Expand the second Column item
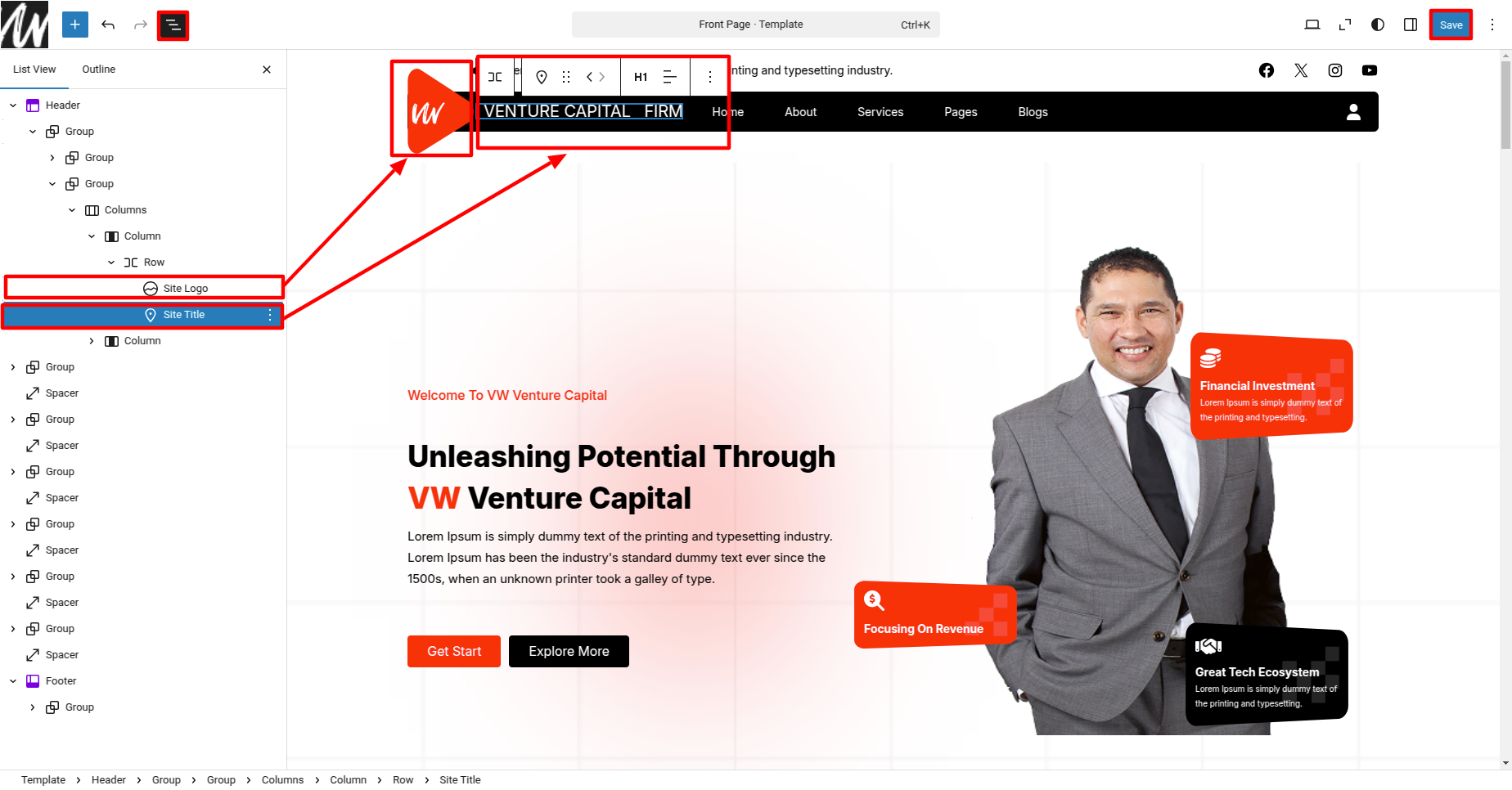The image size is (1512, 790). pos(92,341)
